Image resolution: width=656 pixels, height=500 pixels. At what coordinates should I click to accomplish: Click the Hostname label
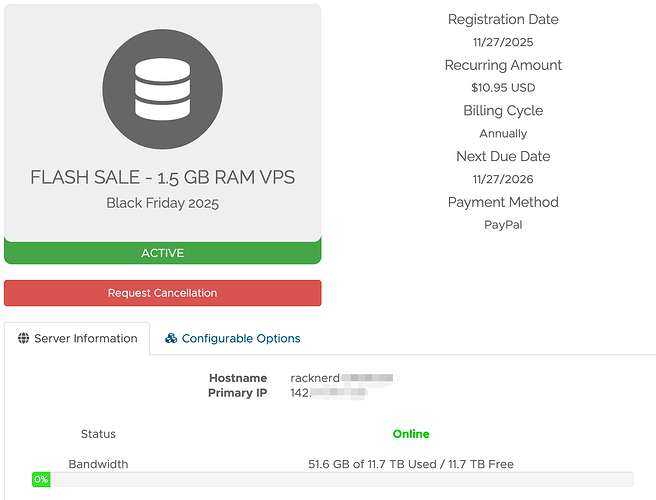(x=238, y=378)
